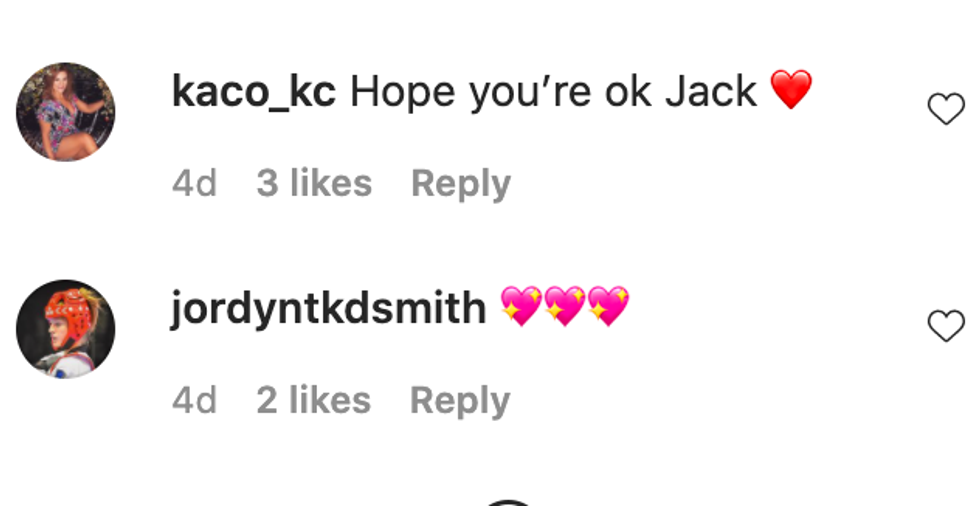Load more comments with the circle button

[508, 502]
